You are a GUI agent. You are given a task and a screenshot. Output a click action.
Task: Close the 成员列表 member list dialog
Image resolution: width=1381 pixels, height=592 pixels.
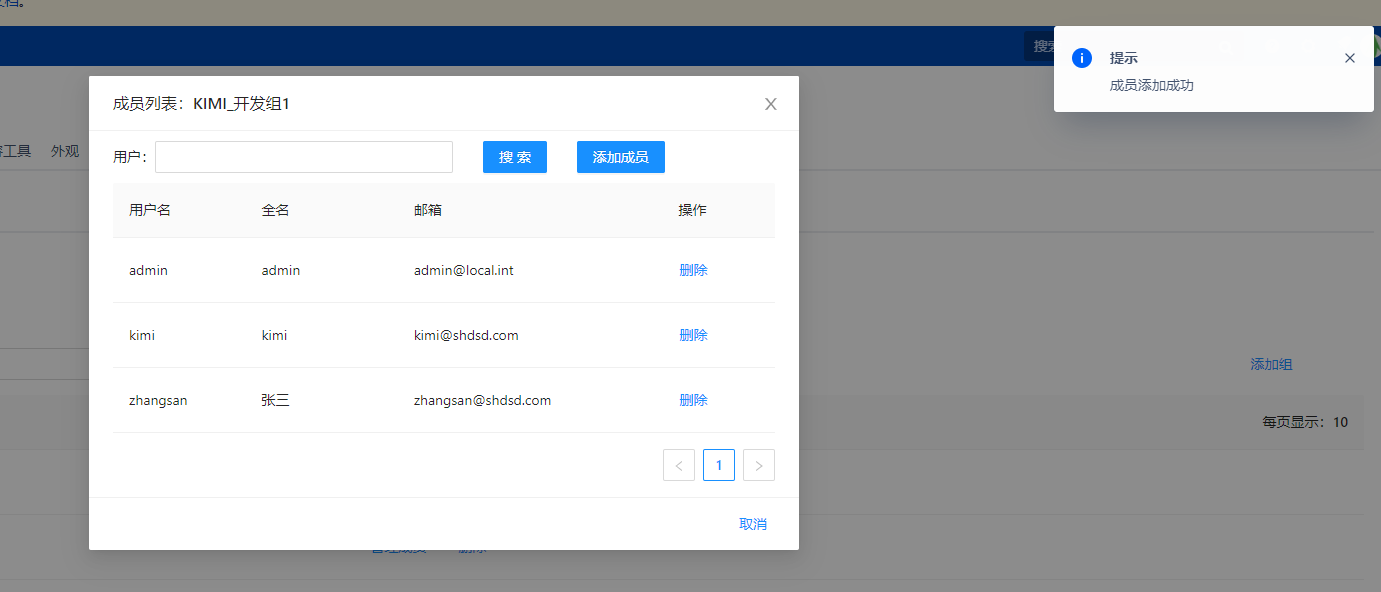(x=770, y=104)
